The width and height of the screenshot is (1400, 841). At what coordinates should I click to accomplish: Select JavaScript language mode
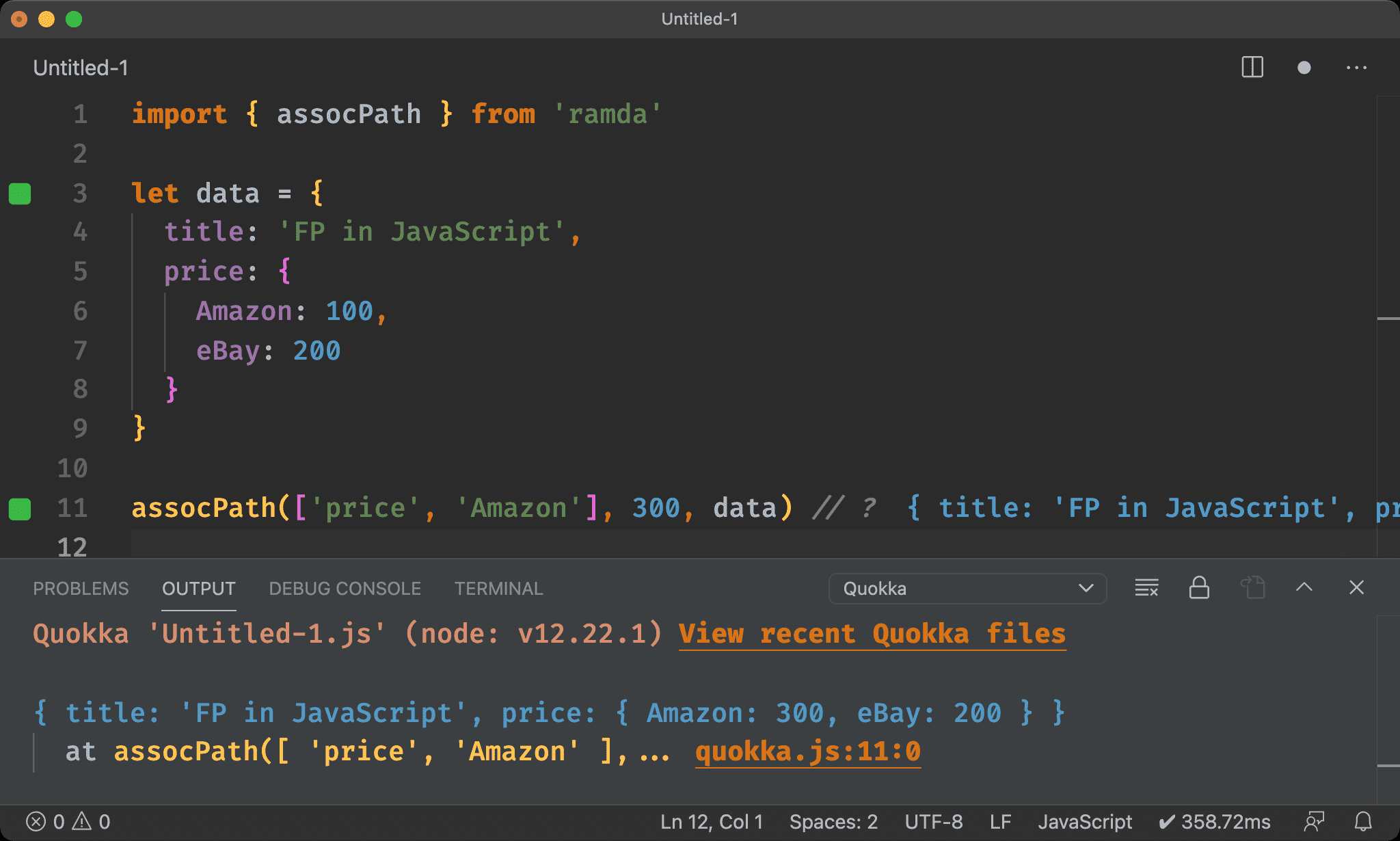pyautogui.click(x=1085, y=821)
